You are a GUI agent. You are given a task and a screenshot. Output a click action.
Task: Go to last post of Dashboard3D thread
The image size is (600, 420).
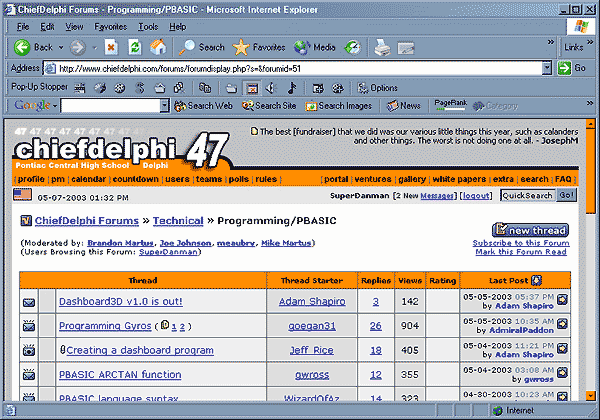click(562, 300)
